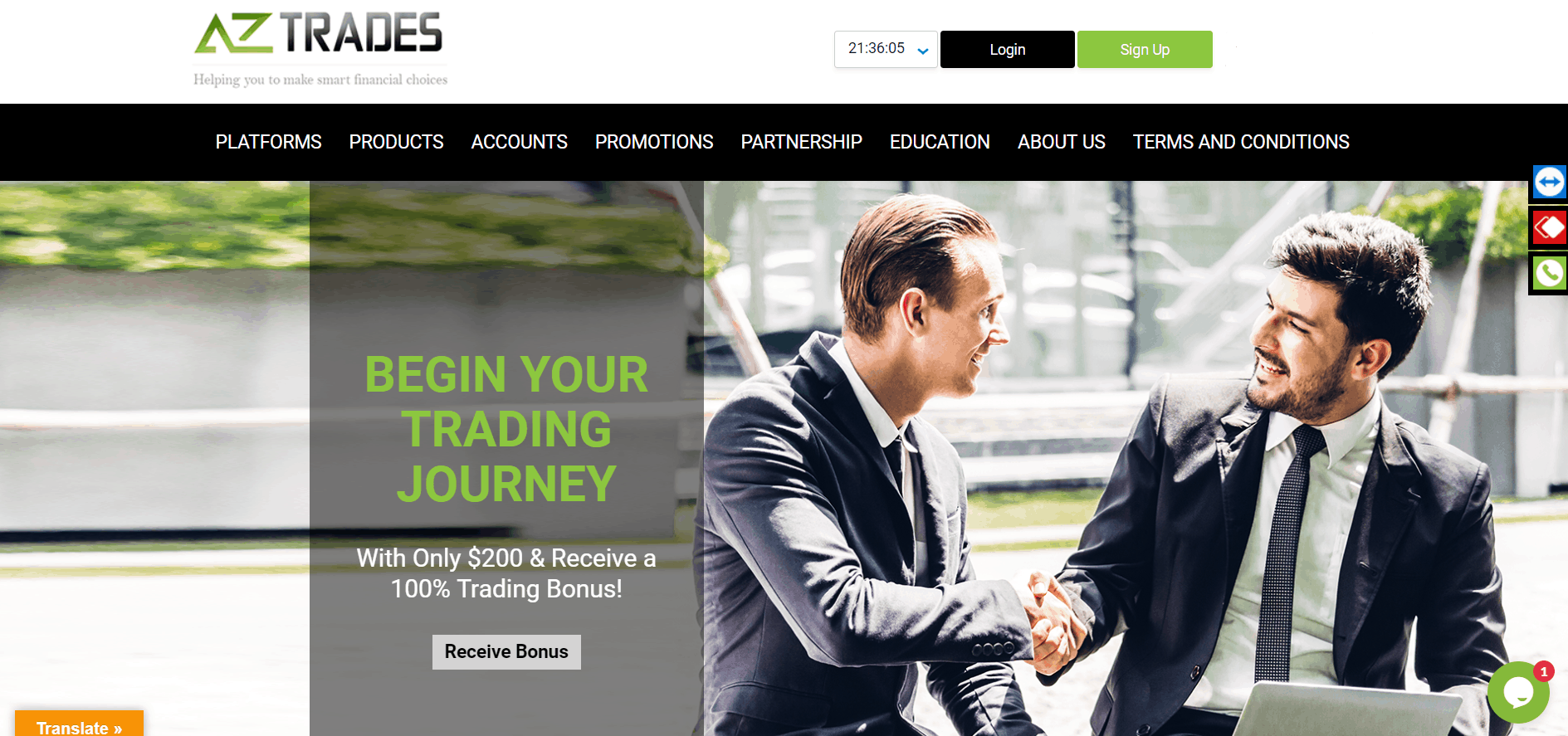
Task: Select the Education menu item
Action: coord(940,142)
